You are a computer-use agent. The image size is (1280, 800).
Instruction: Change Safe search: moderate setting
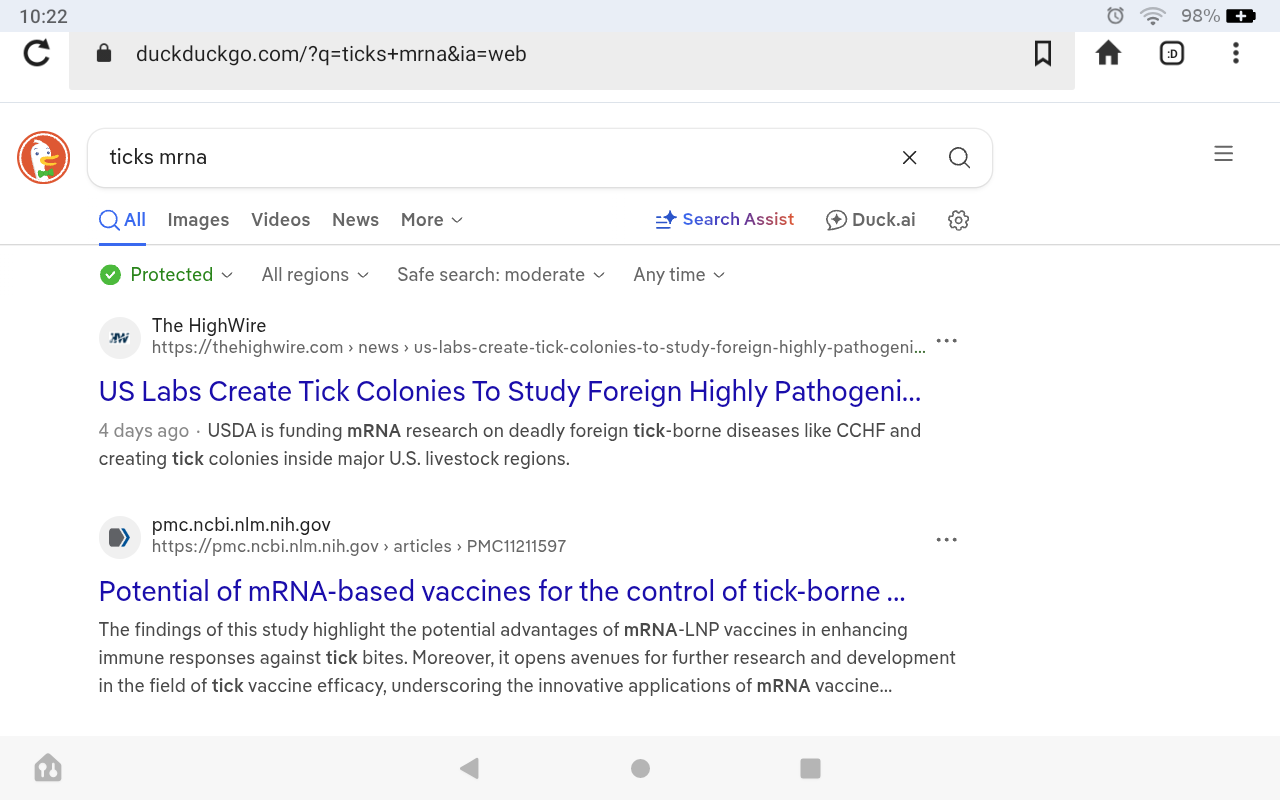pyautogui.click(x=500, y=275)
